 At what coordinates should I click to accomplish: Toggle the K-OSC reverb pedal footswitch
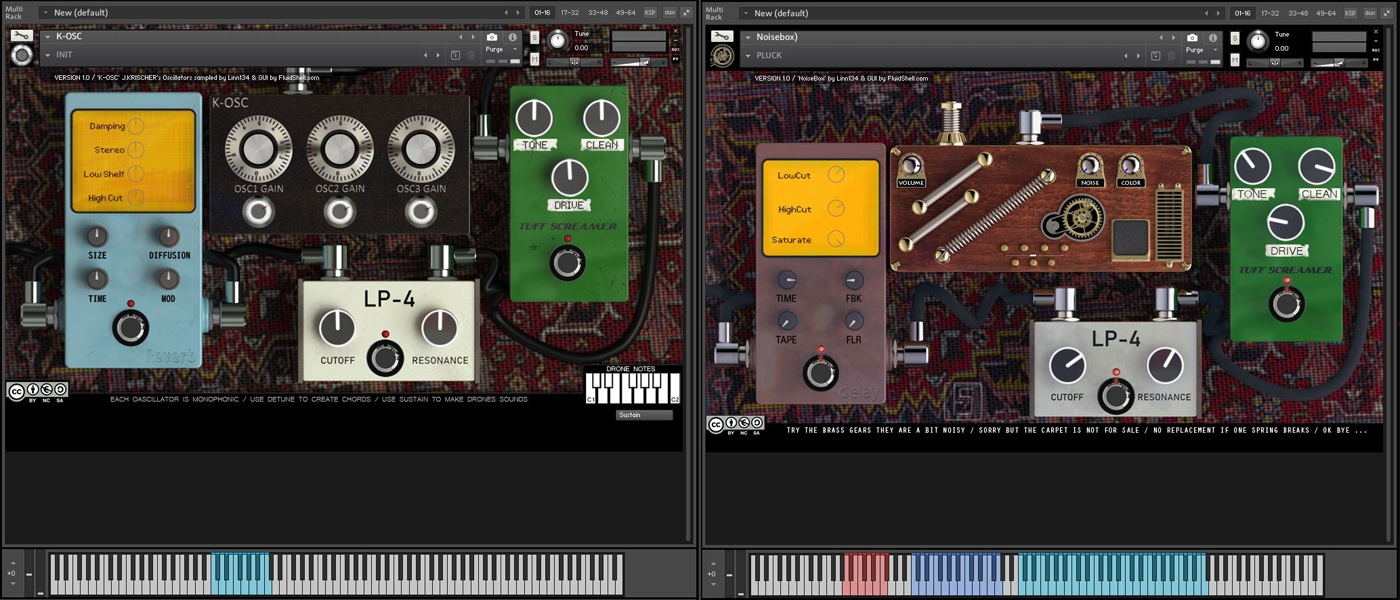(130, 327)
